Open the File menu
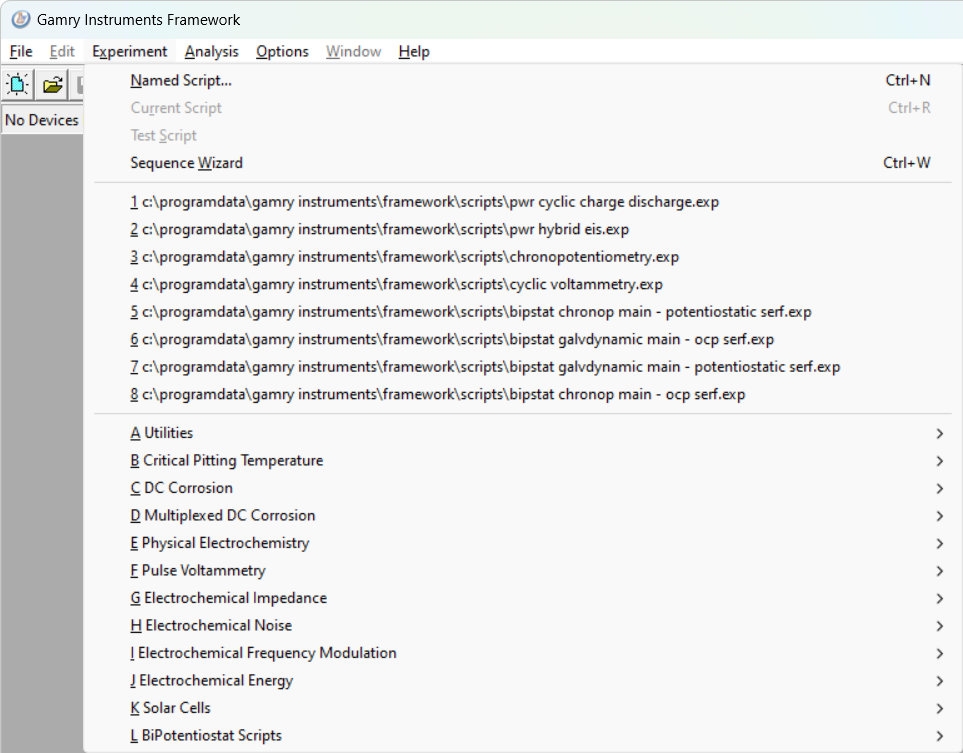 point(21,52)
